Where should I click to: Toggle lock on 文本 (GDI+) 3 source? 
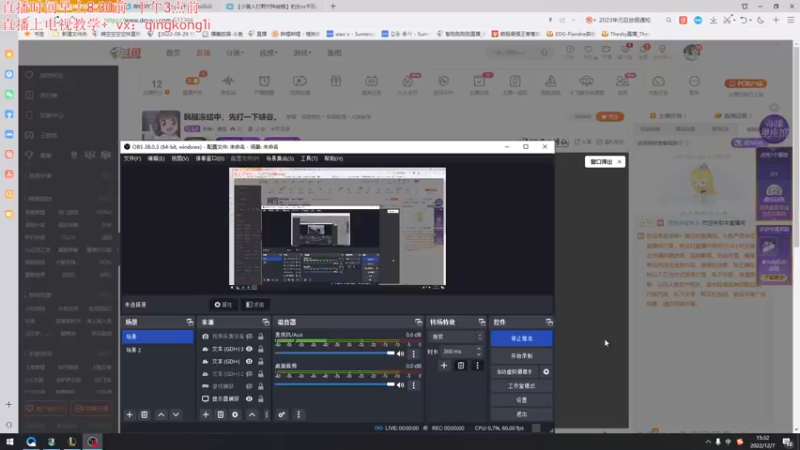pos(261,349)
